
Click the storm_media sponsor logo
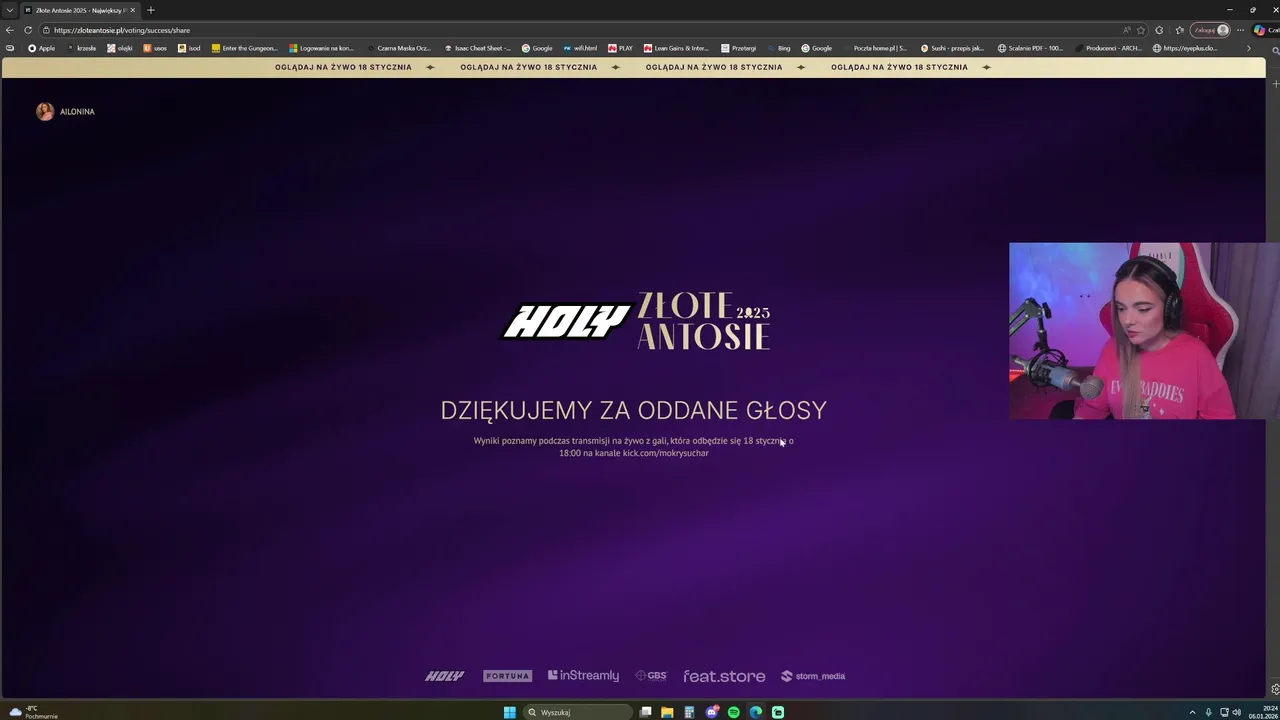point(813,676)
